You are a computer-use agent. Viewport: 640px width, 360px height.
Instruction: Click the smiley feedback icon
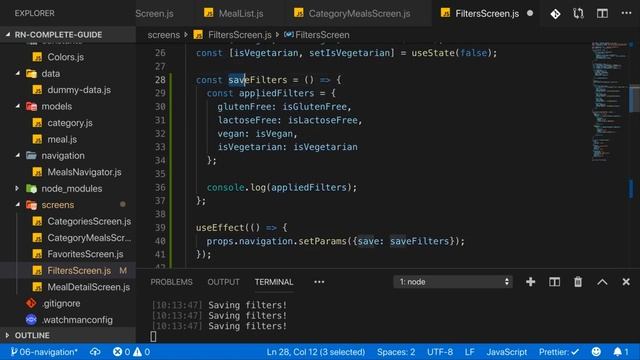(x=596, y=352)
